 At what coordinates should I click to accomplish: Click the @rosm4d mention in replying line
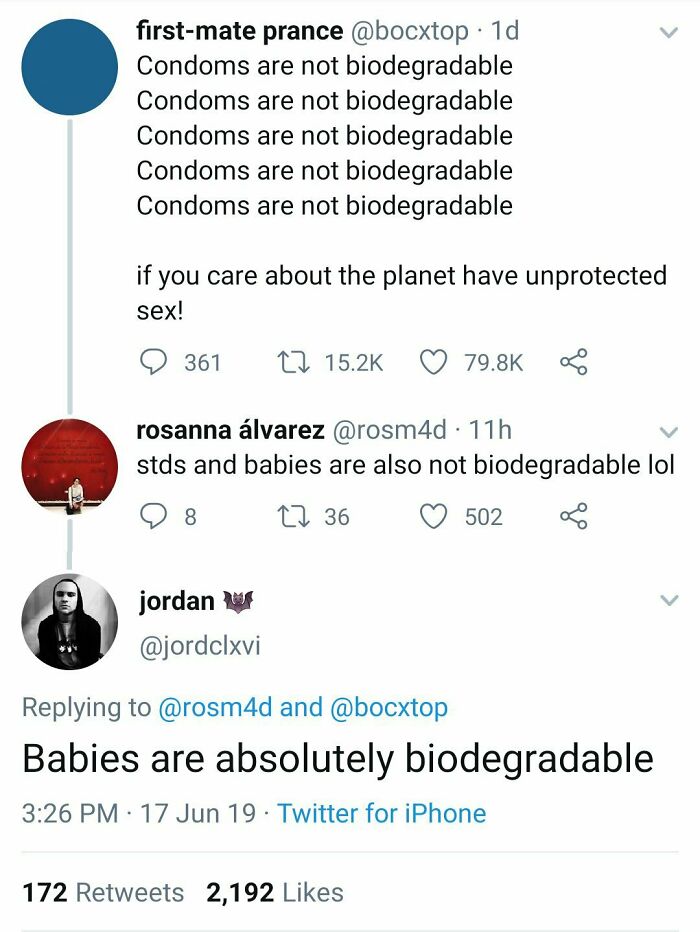pos(216,705)
